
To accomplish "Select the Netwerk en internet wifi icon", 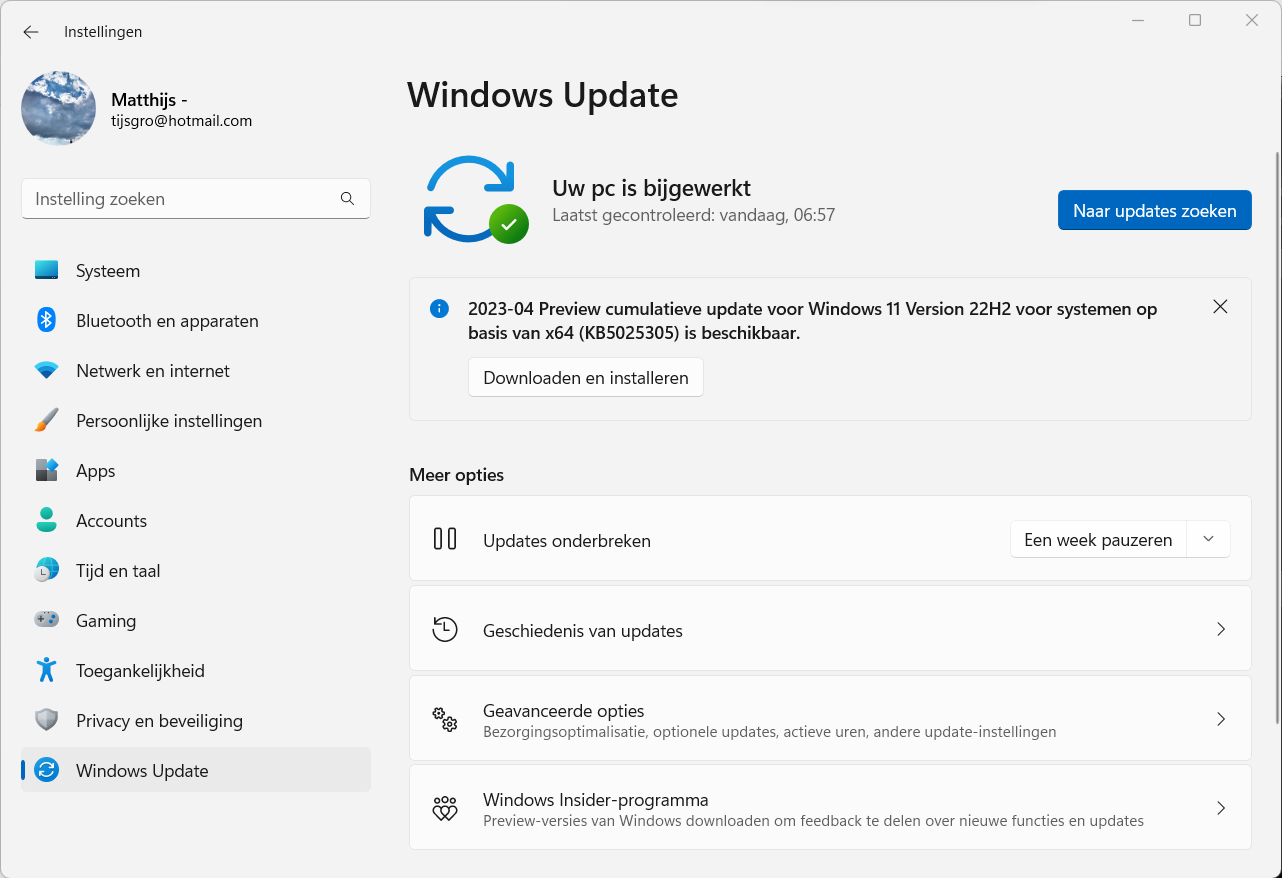I will click(46, 370).
